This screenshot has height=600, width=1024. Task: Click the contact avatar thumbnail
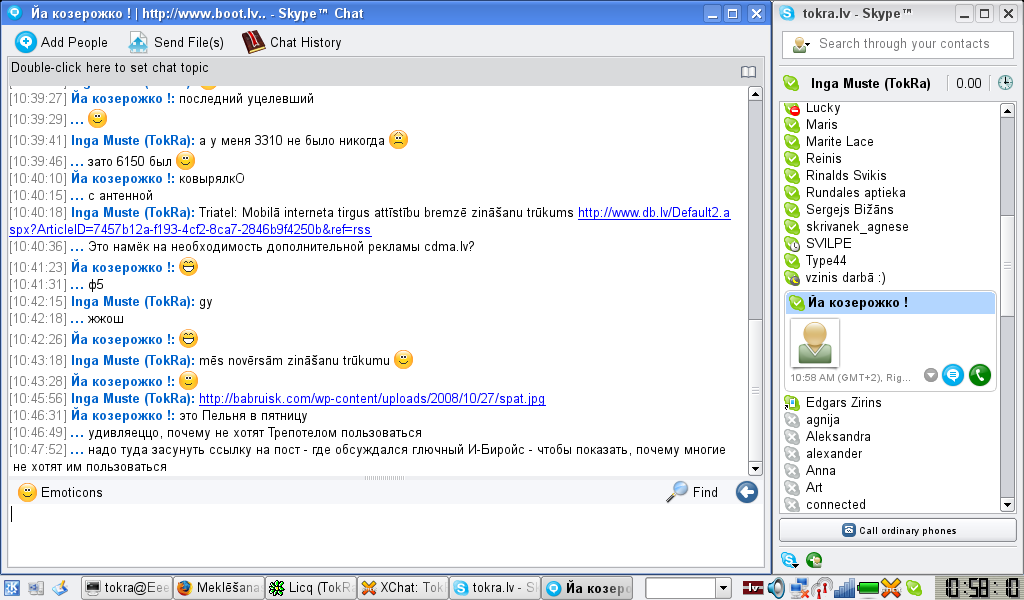click(x=814, y=343)
